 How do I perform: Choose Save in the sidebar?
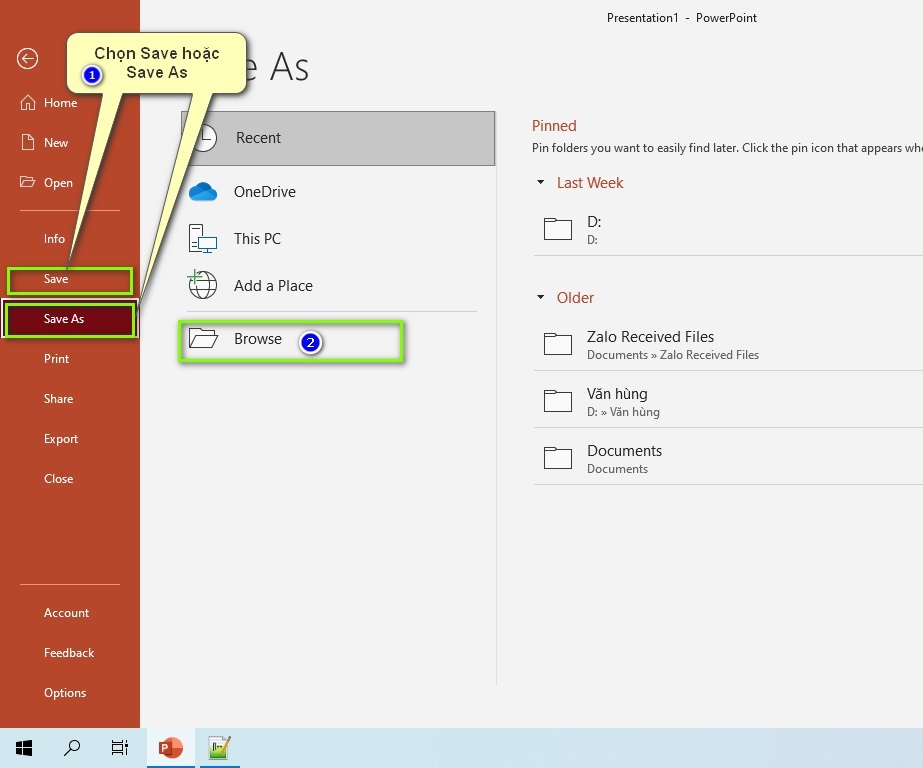[x=69, y=280]
